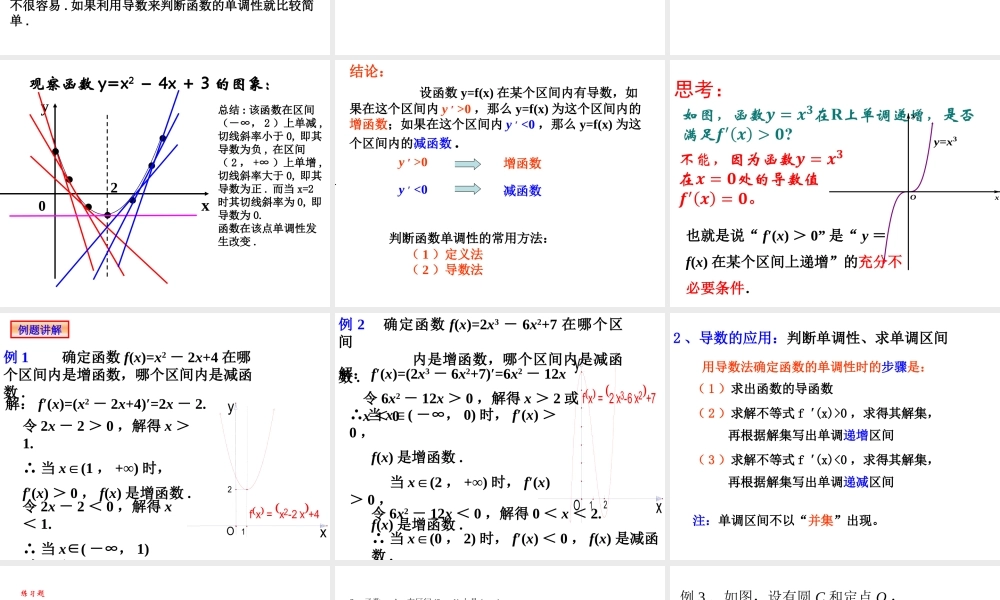Select the slide observing y=x² − 4x + 3 graph
Screen dimensions: 1000x600
(x=165, y=183)
